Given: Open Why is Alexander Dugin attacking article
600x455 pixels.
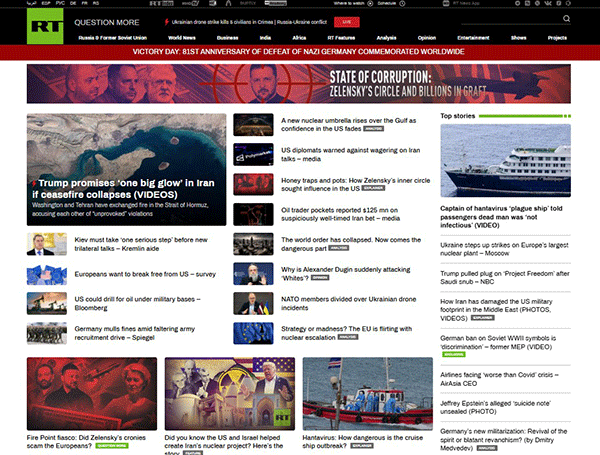Looking at the screenshot, I should pos(346,274).
